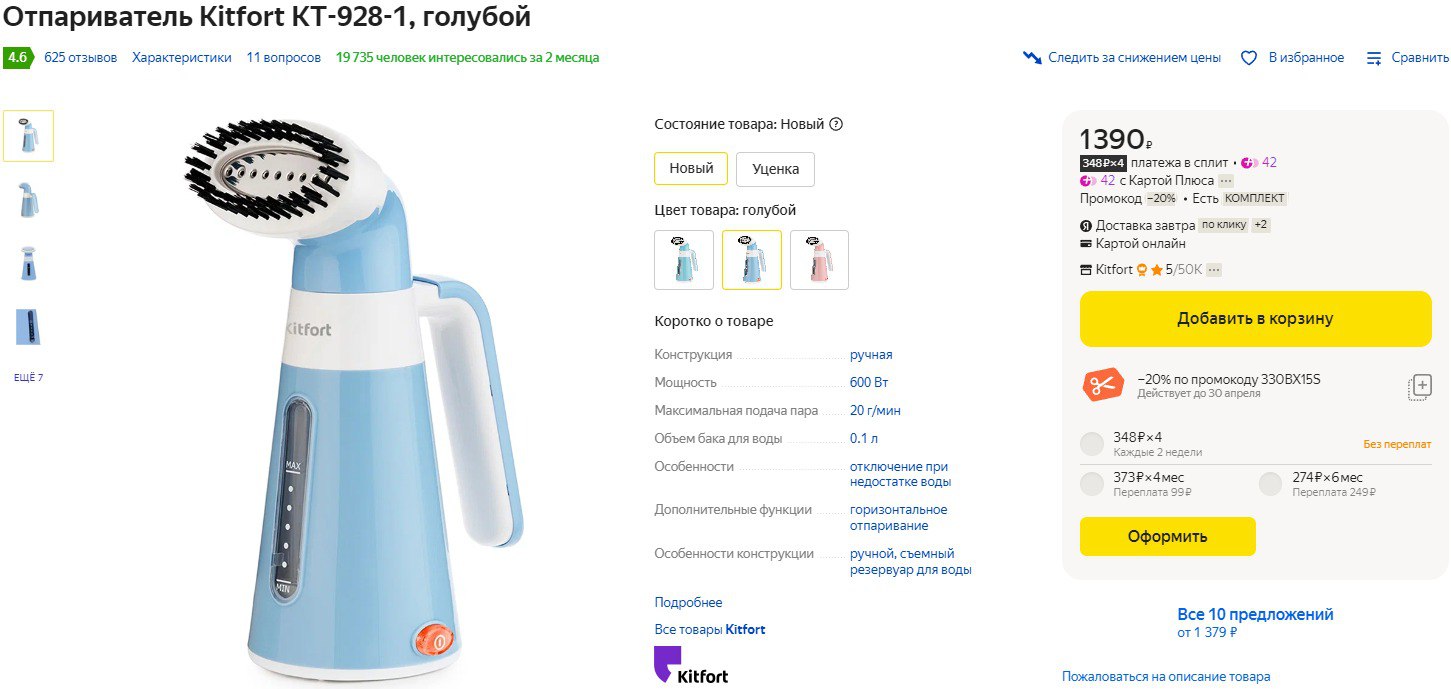Select the 373₽×4 months payment plan
The width and height of the screenshot is (1451, 689).
[x=1092, y=484]
